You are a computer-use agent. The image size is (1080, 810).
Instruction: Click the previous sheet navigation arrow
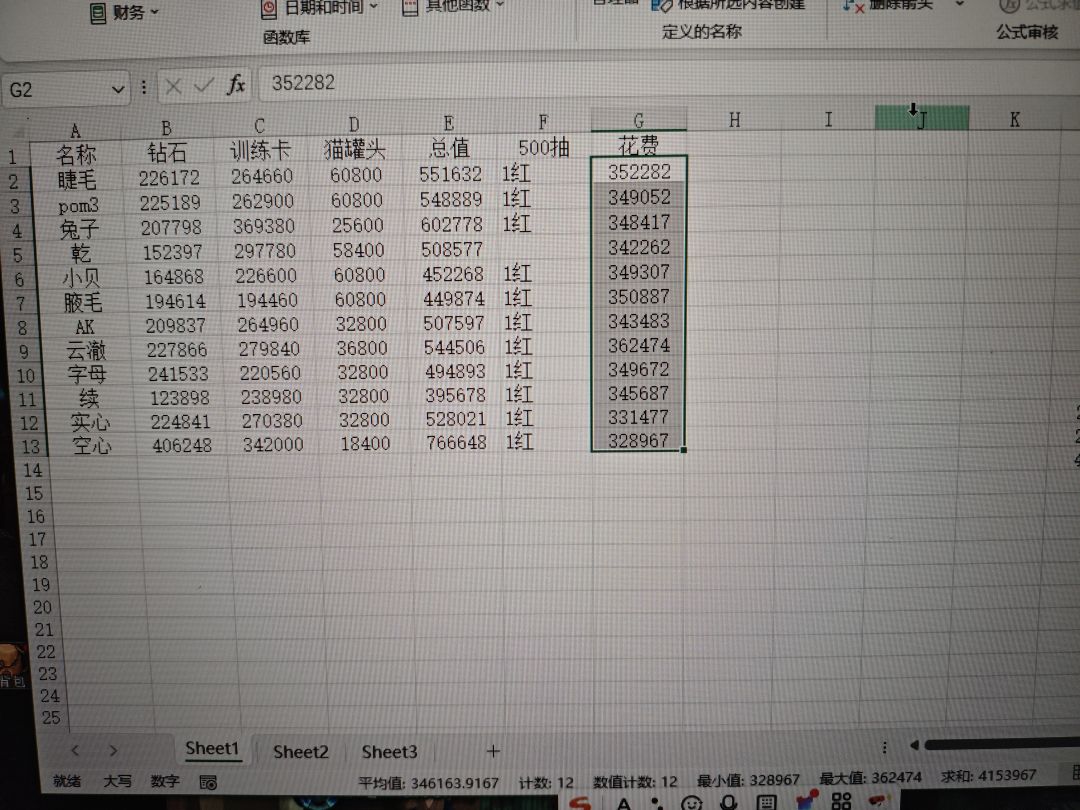(75, 748)
